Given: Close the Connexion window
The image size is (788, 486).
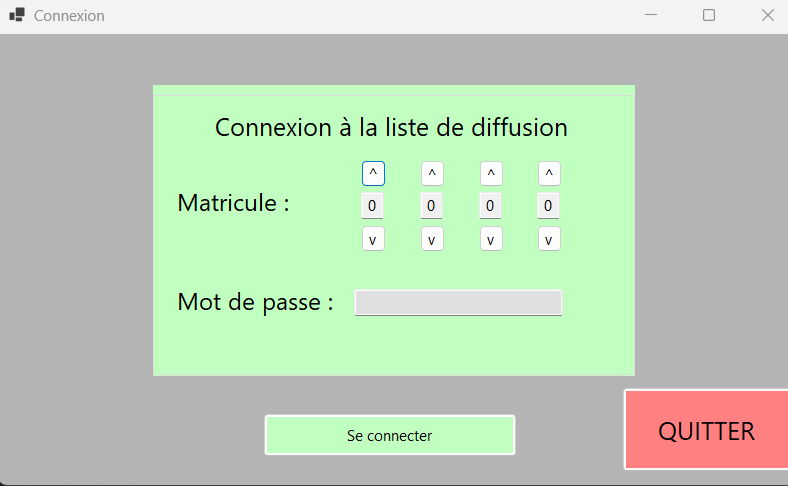Looking at the screenshot, I should [x=767, y=16].
